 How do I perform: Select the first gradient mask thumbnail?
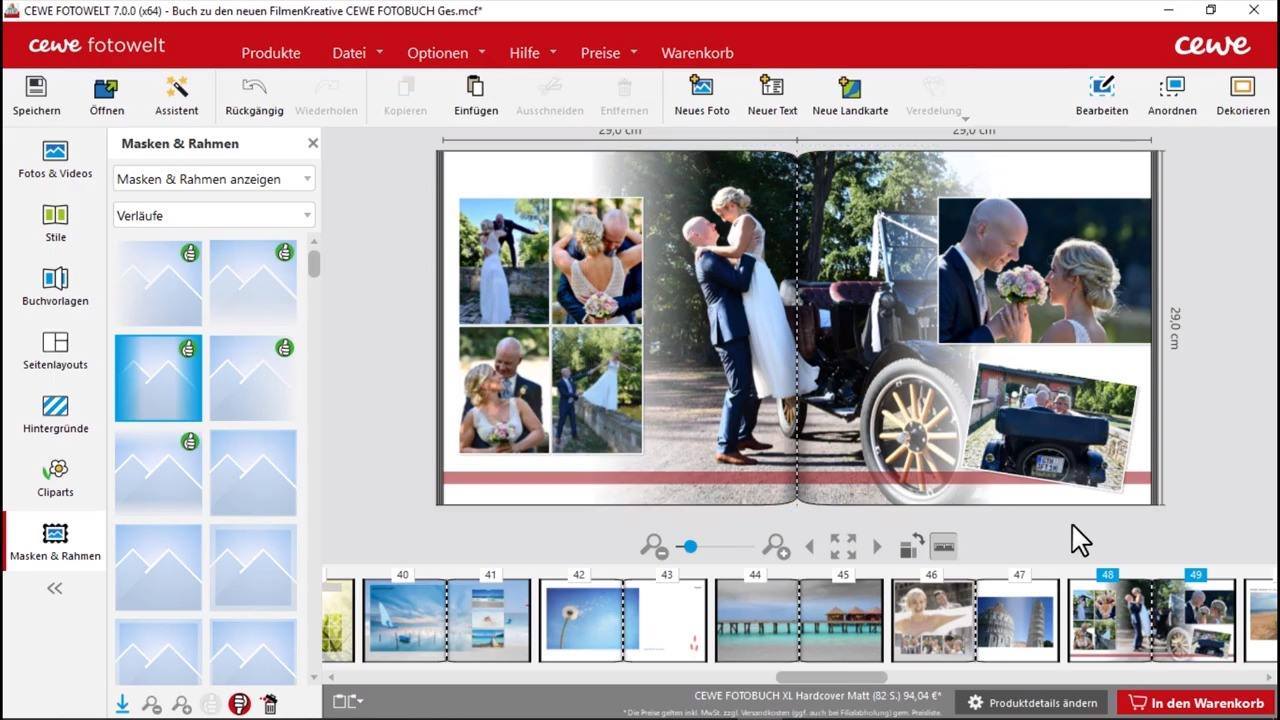(158, 283)
